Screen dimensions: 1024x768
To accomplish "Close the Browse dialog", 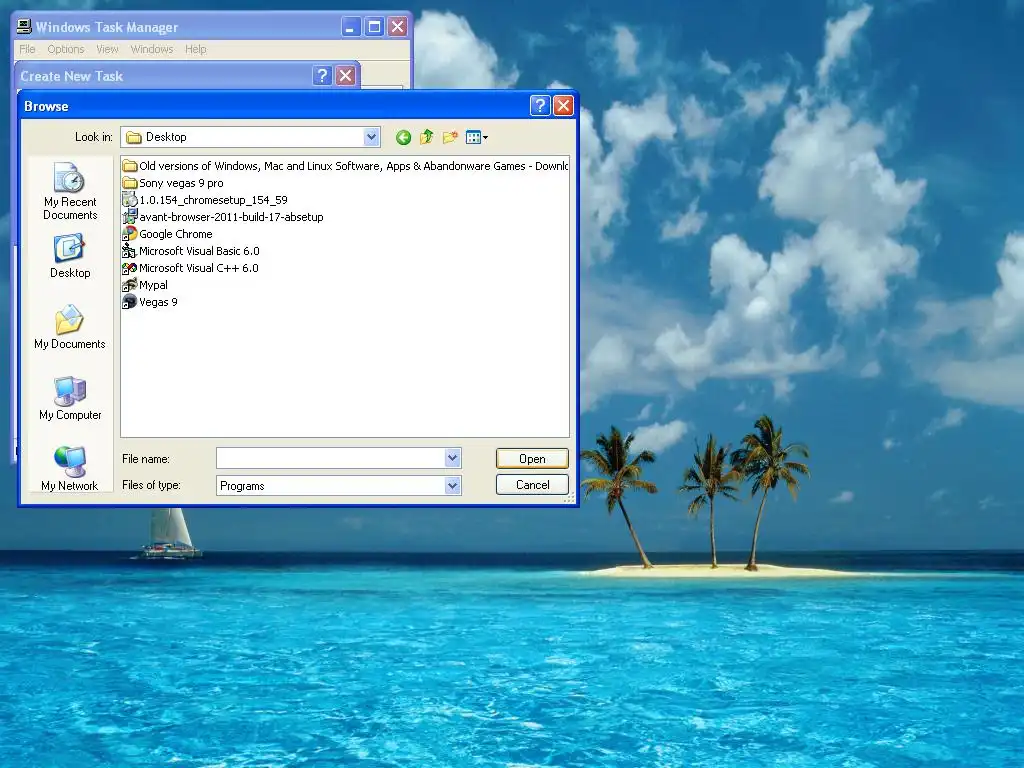I will coord(563,106).
